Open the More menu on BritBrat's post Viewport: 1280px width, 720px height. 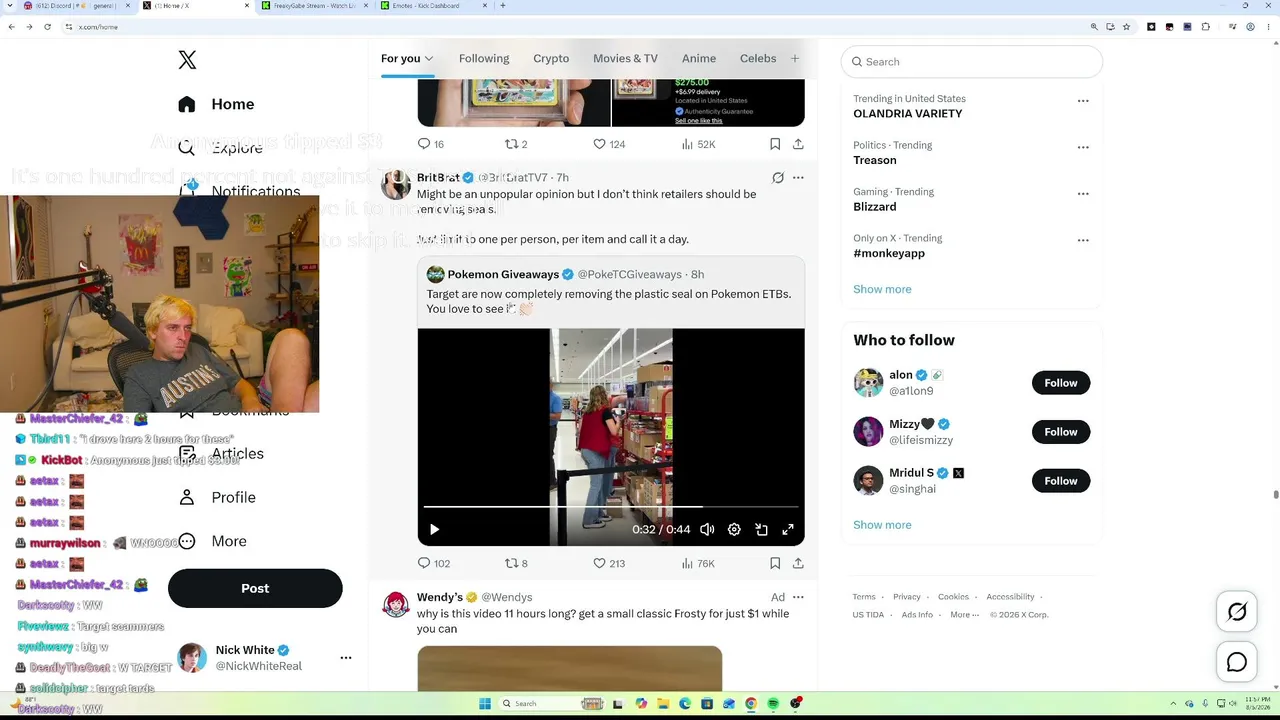click(x=798, y=178)
